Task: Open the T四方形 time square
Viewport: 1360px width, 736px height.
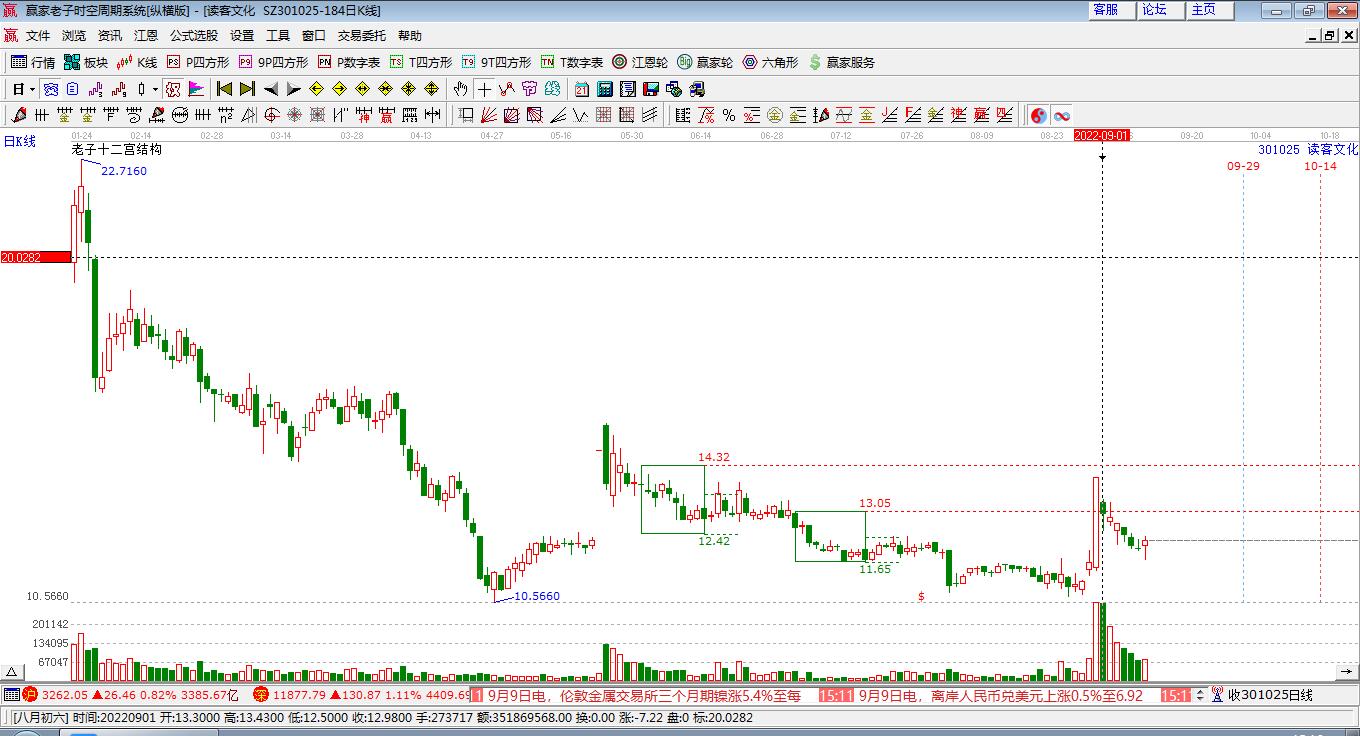Action: tap(421, 62)
